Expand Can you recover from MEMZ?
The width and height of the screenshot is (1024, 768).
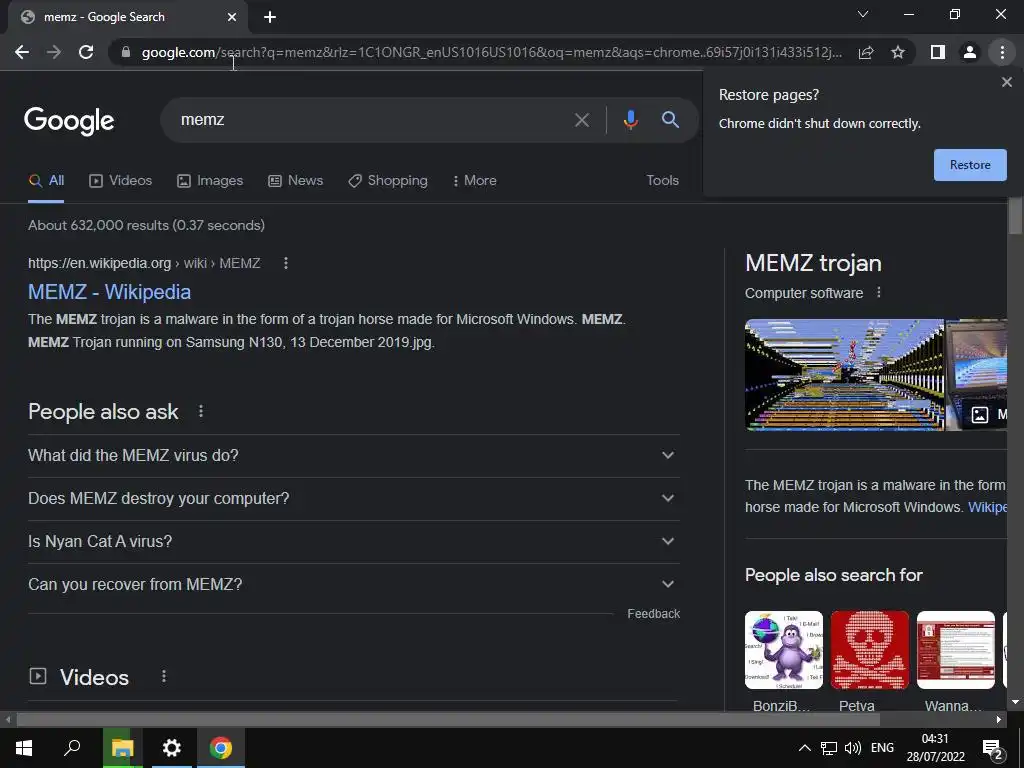pyautogui.click(x=353, y=584)
